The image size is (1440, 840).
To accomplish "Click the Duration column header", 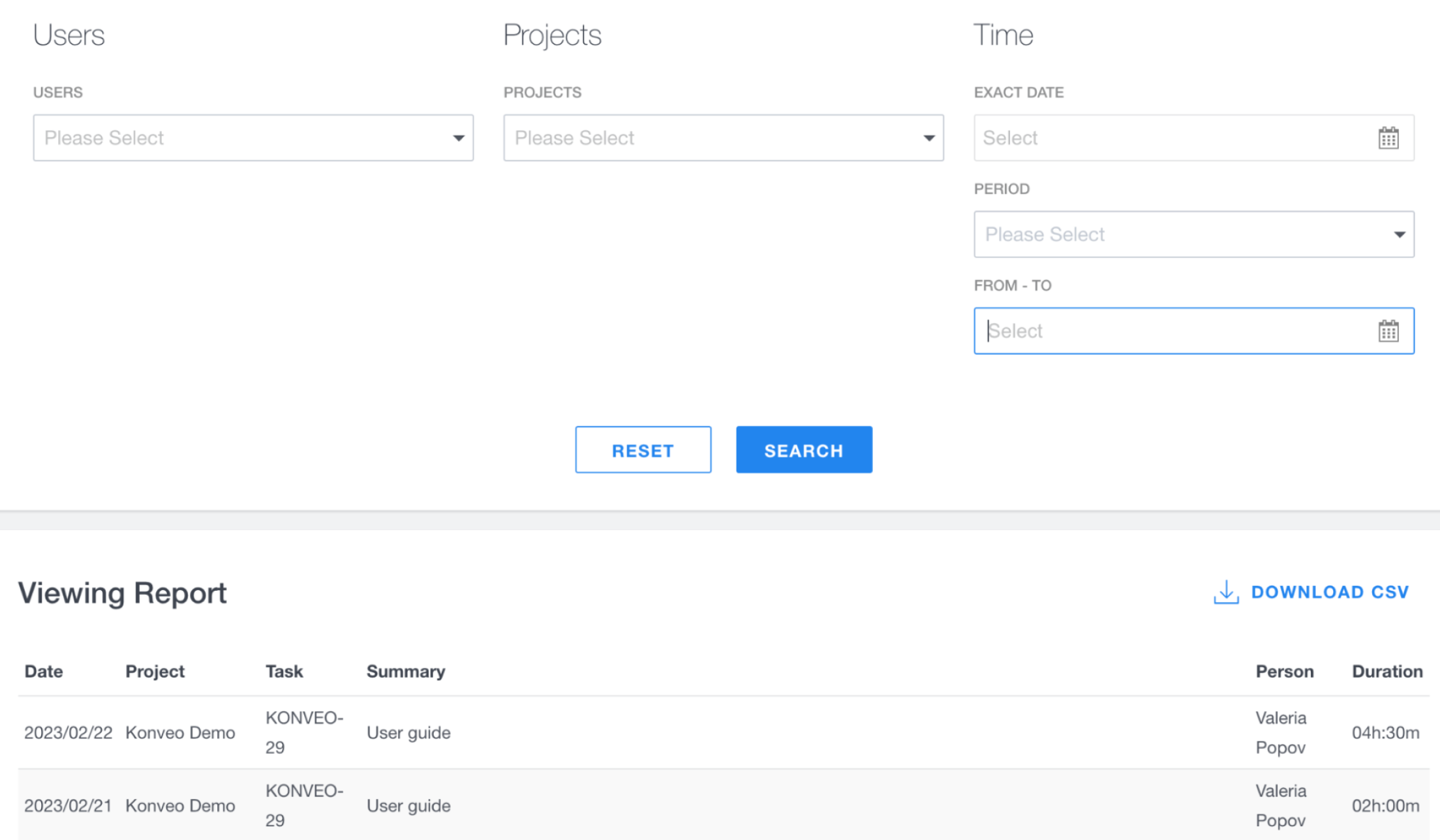I will click(1386, 671).
